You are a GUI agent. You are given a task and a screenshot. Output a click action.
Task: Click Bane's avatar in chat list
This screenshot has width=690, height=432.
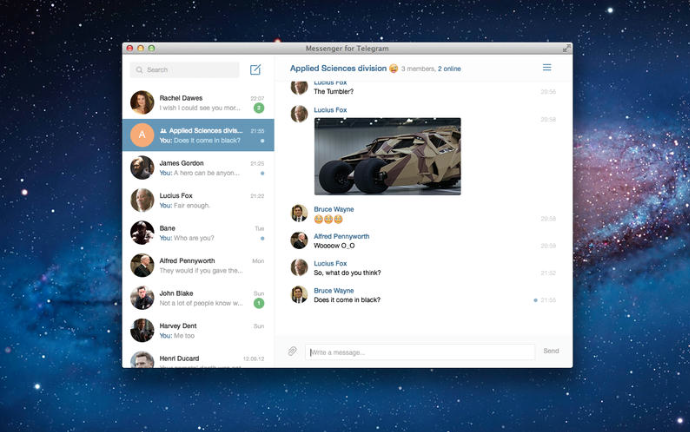(142, 233)
